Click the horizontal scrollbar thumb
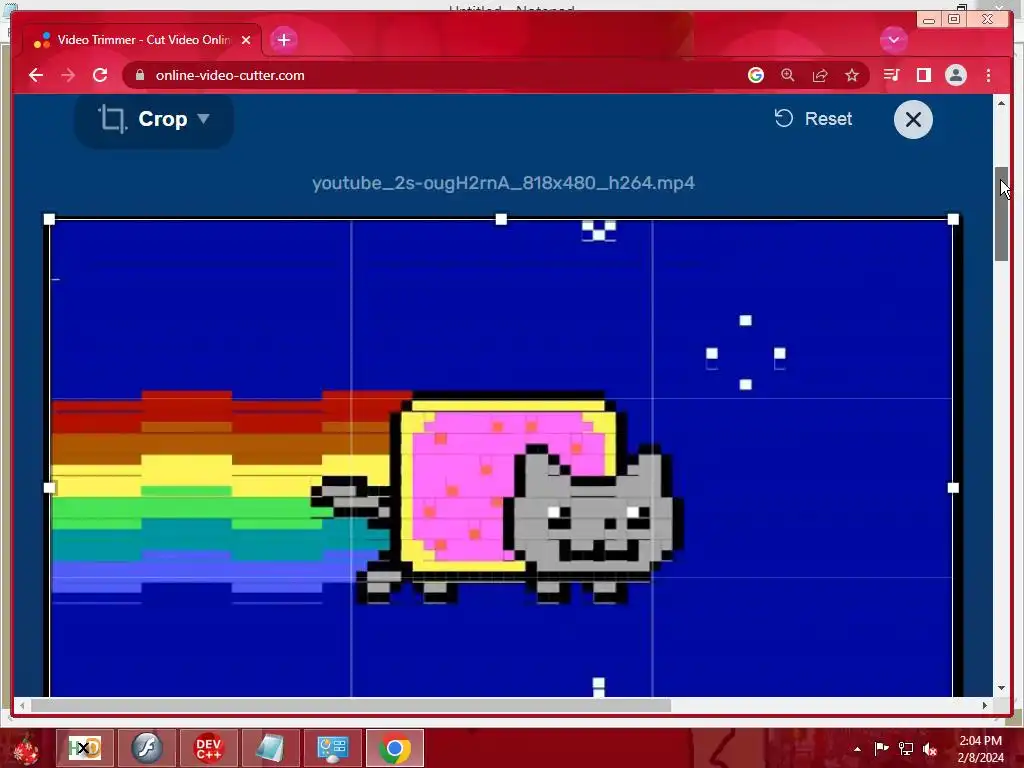This screenshot has width=1024, height=768. pos(351,705)
